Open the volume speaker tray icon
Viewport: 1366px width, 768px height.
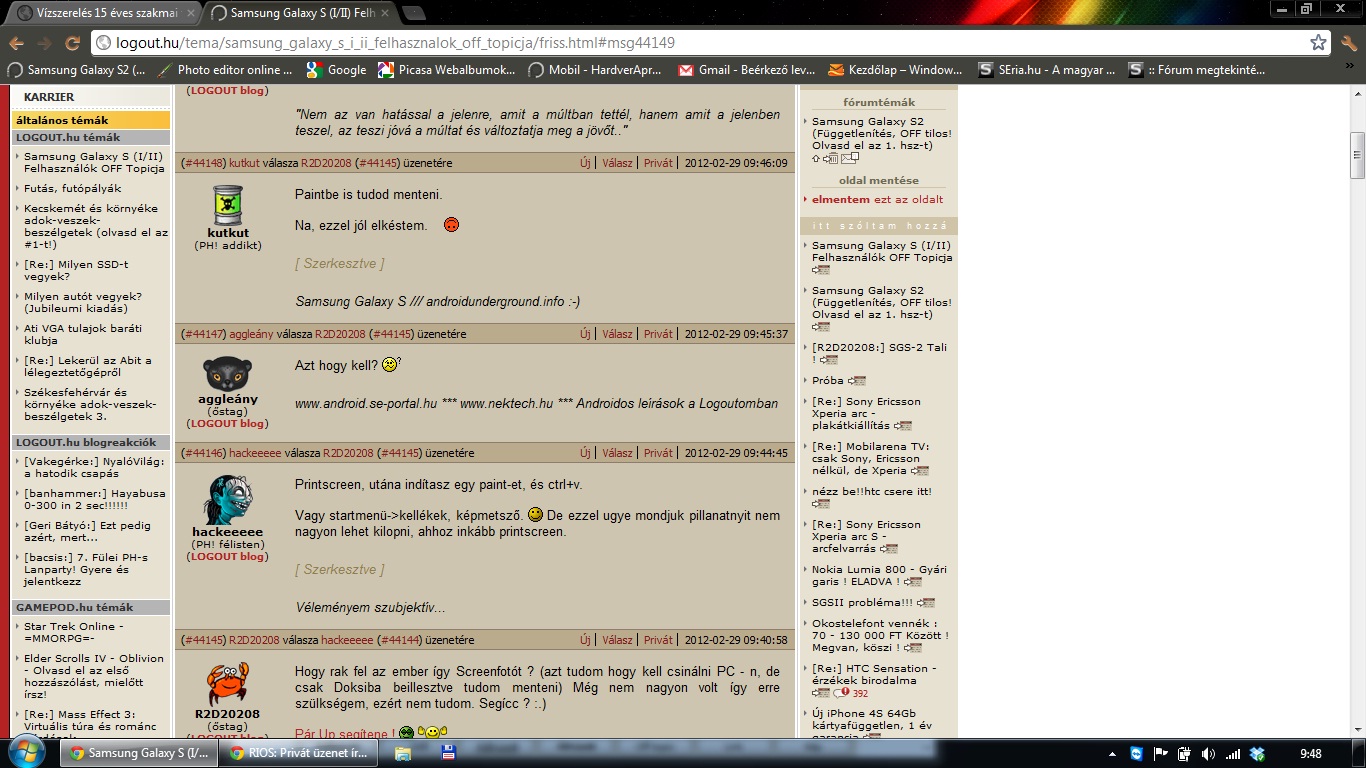[x=1208, y=754]
